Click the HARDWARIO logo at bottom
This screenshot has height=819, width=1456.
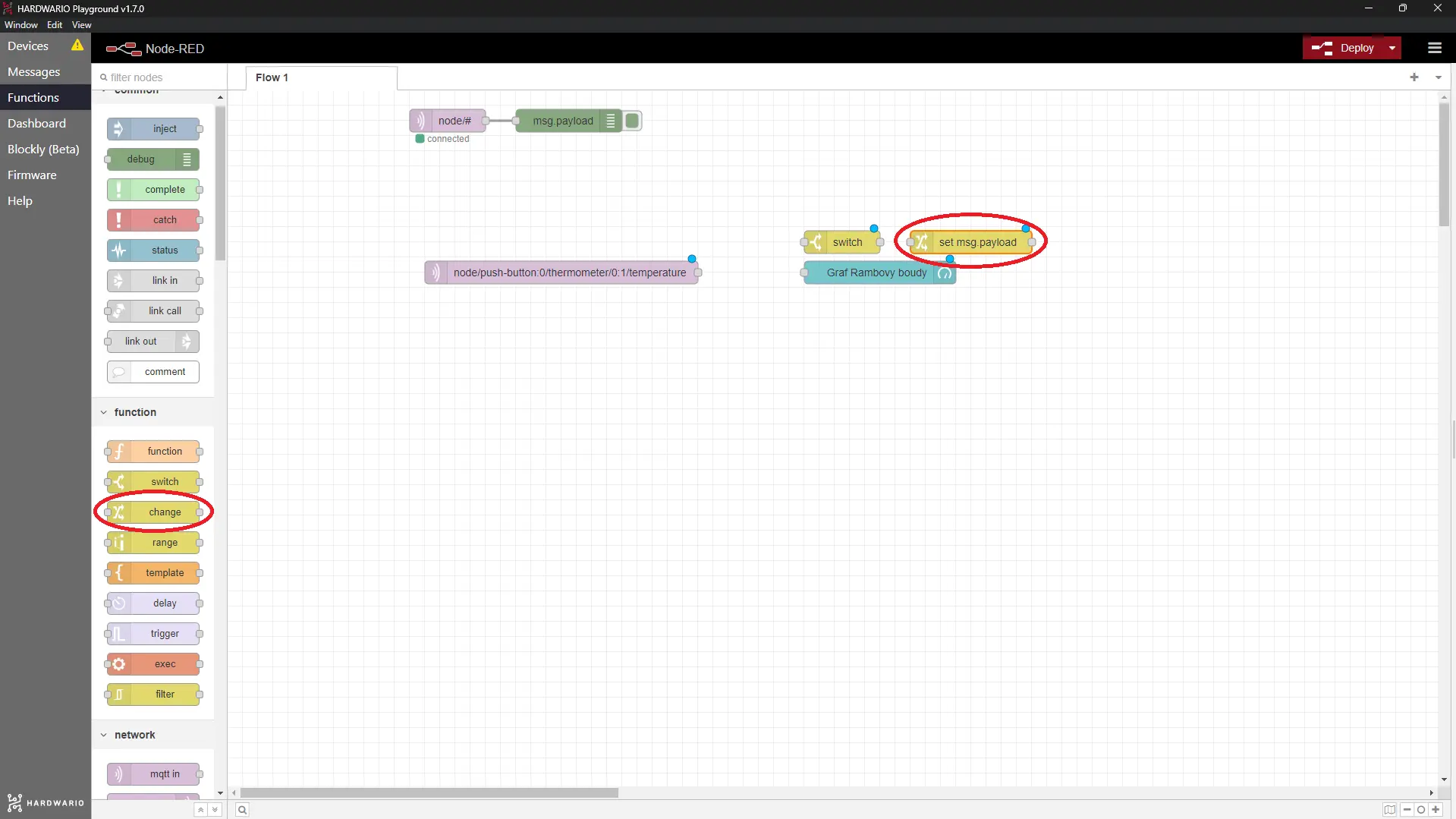(x=46, y=802)
